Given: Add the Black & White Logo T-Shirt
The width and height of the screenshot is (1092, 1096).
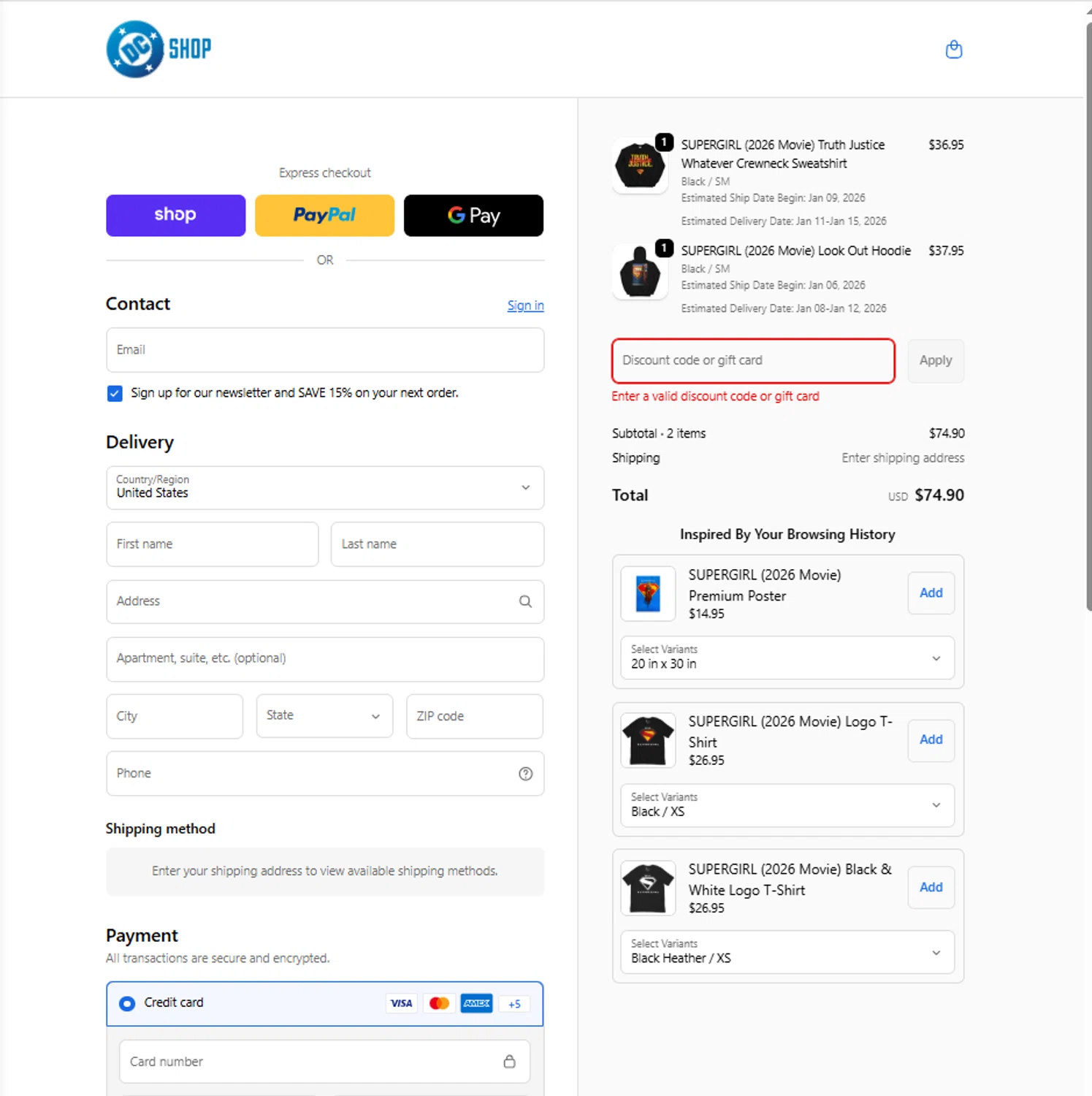Looking at the screenshot, I should [931, 887].
